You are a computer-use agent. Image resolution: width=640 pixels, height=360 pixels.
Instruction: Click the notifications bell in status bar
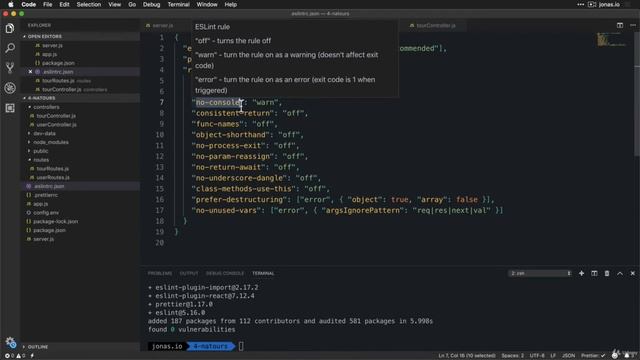click(627, 356)
